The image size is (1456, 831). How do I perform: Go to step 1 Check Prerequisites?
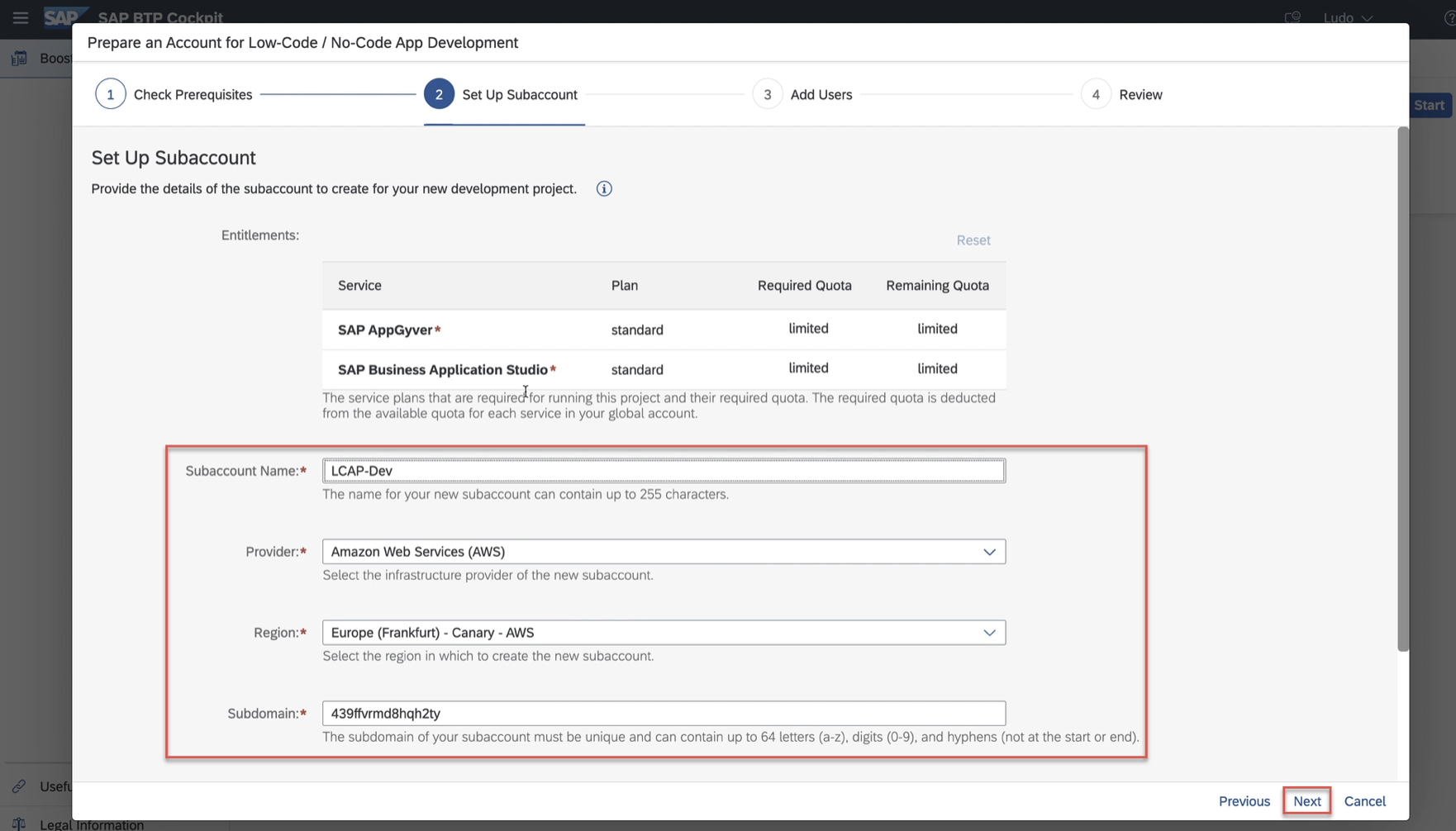coord(174,94)
